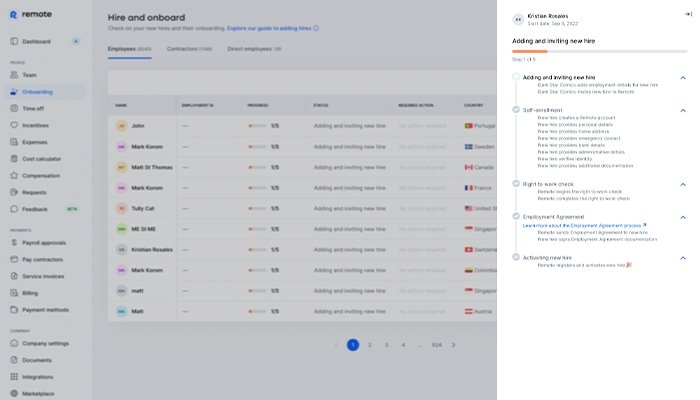Sort by the Name column header
The image size is (700, 400).
121,105
